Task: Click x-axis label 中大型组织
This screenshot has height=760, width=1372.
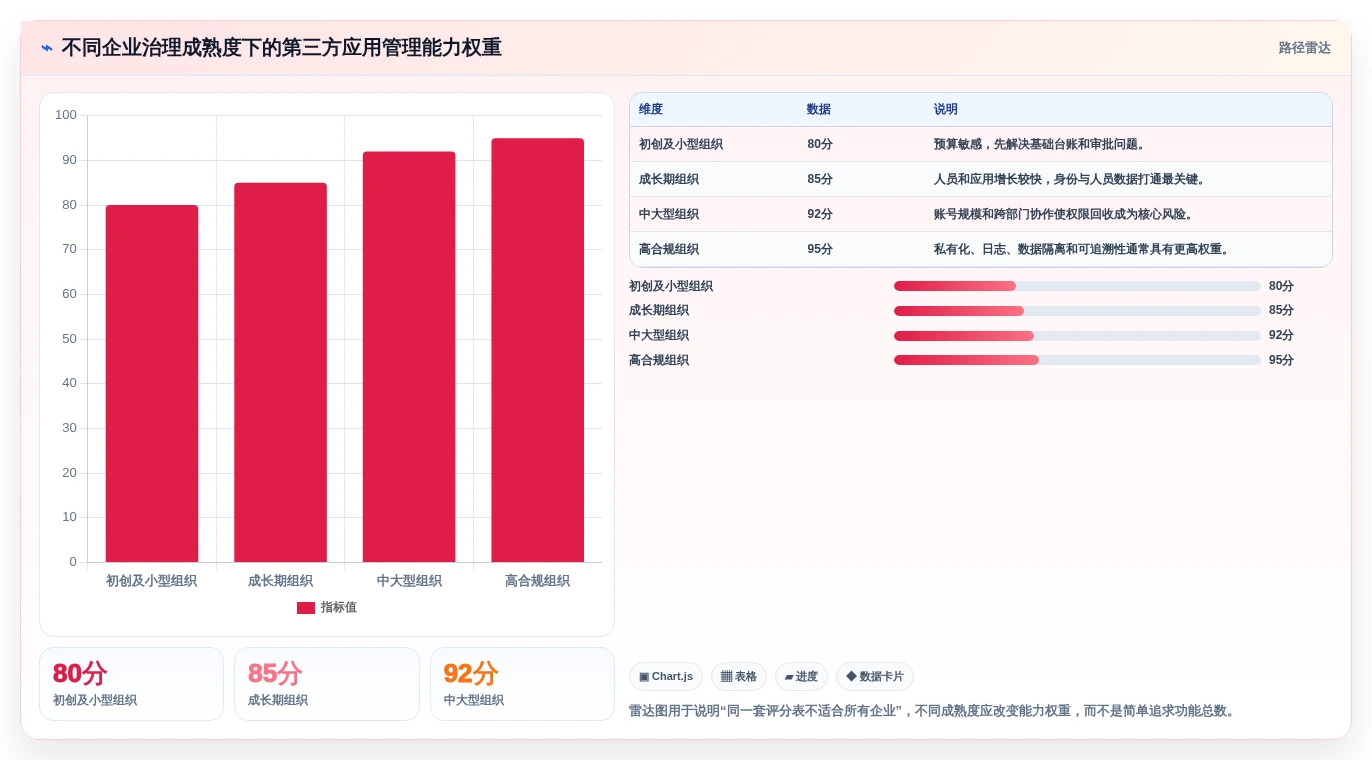Action: 409,581
